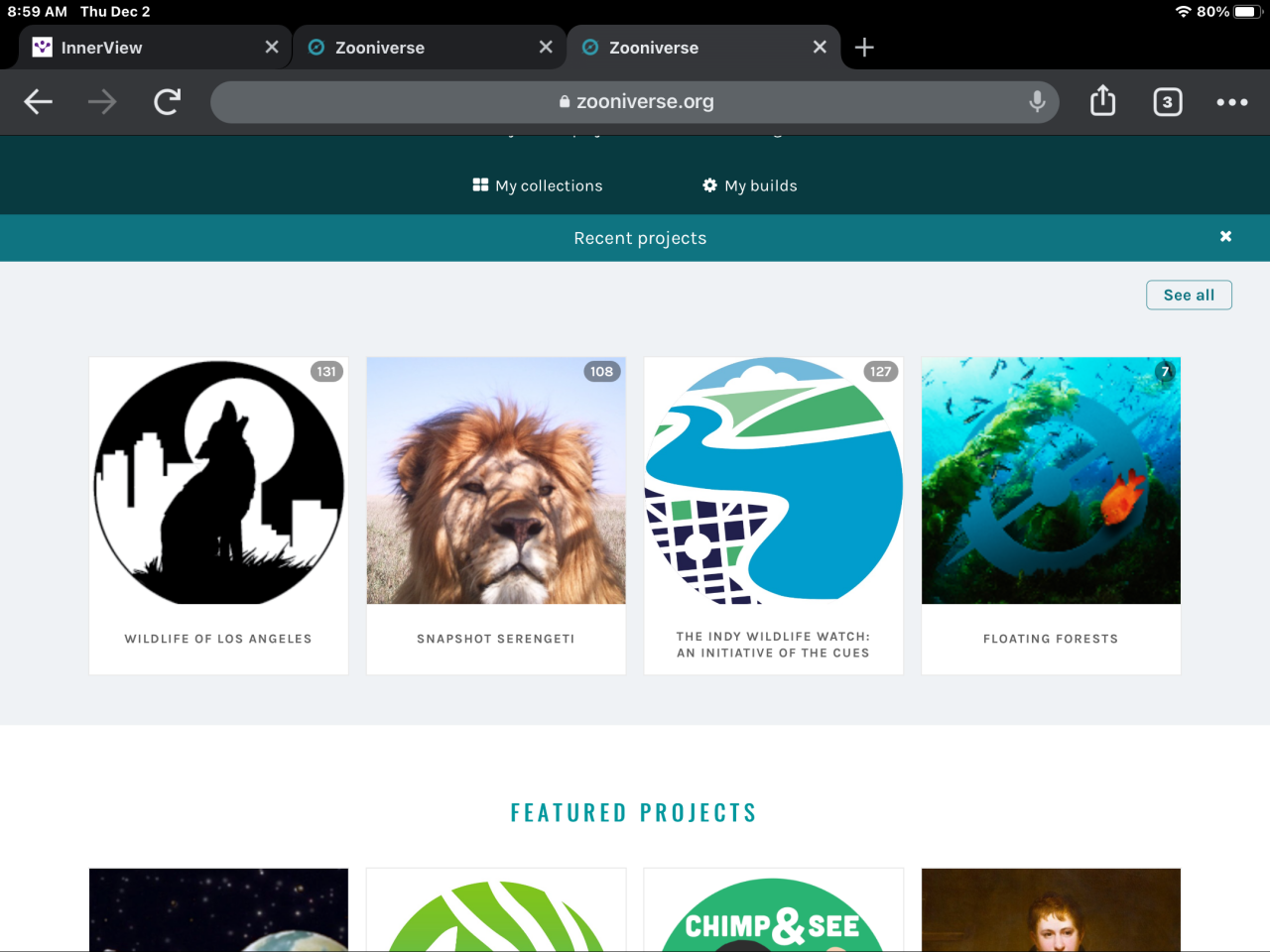Click the 131 count badge on Wildlife card
The width and height of the screenshot is (1270, 952).
pos(326,371)
